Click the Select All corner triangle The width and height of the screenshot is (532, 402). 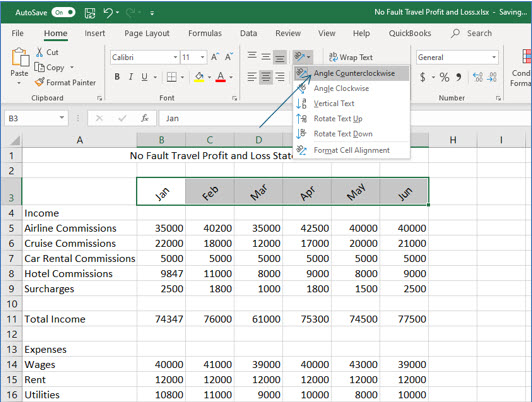click(x=15, y=140)
